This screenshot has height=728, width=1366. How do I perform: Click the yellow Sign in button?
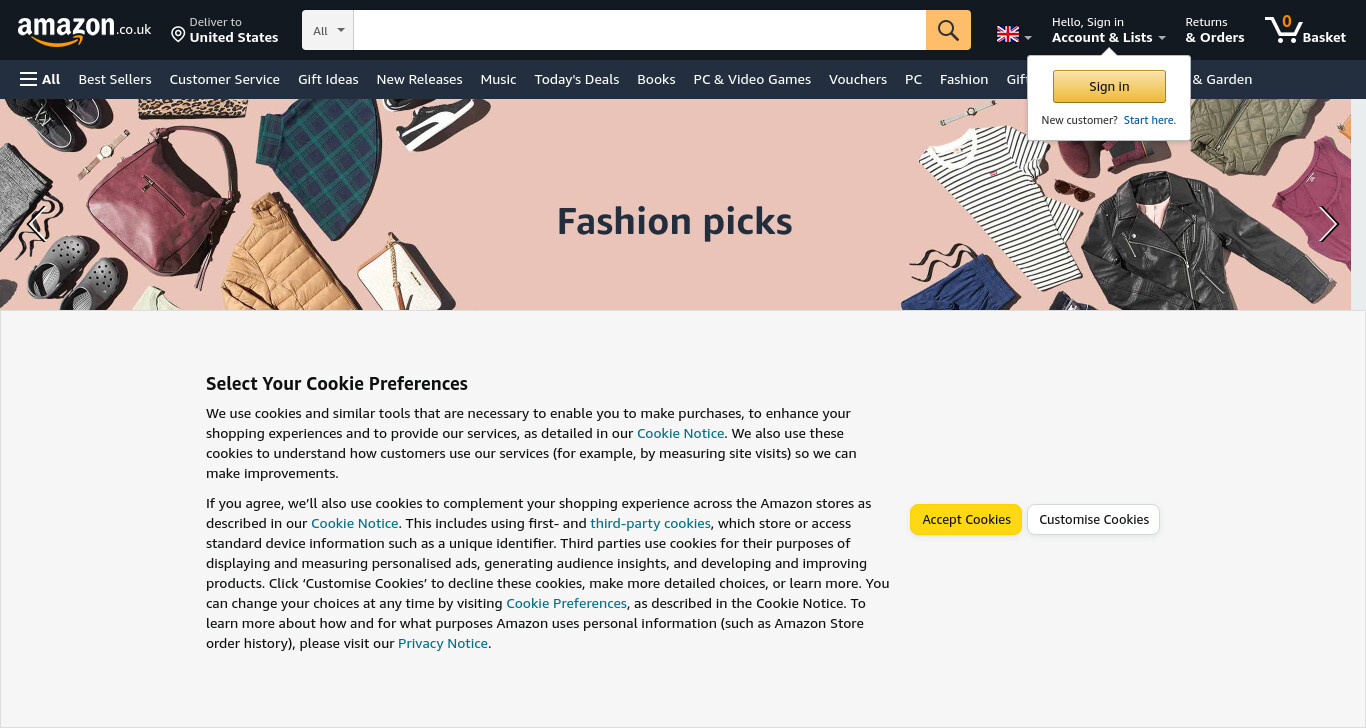click(x=1109, y=87)
